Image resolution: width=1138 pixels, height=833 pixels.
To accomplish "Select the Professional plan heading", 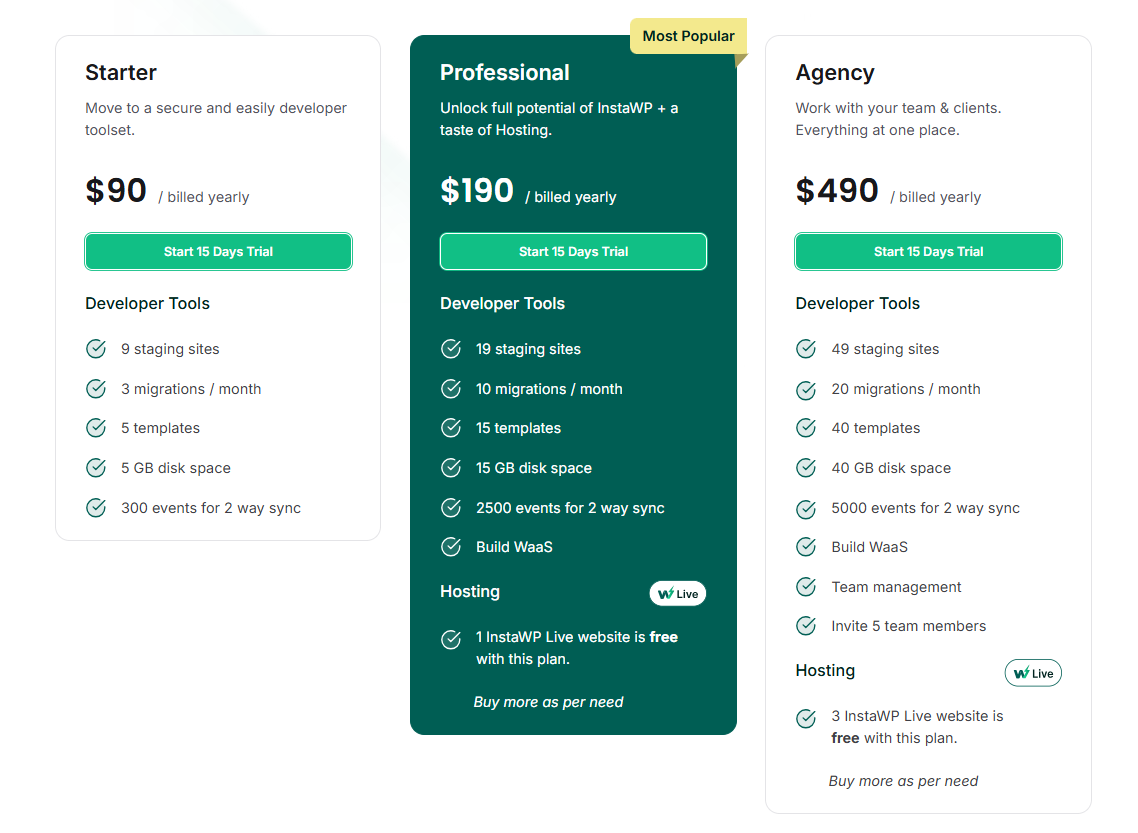I will pos(504,73).
